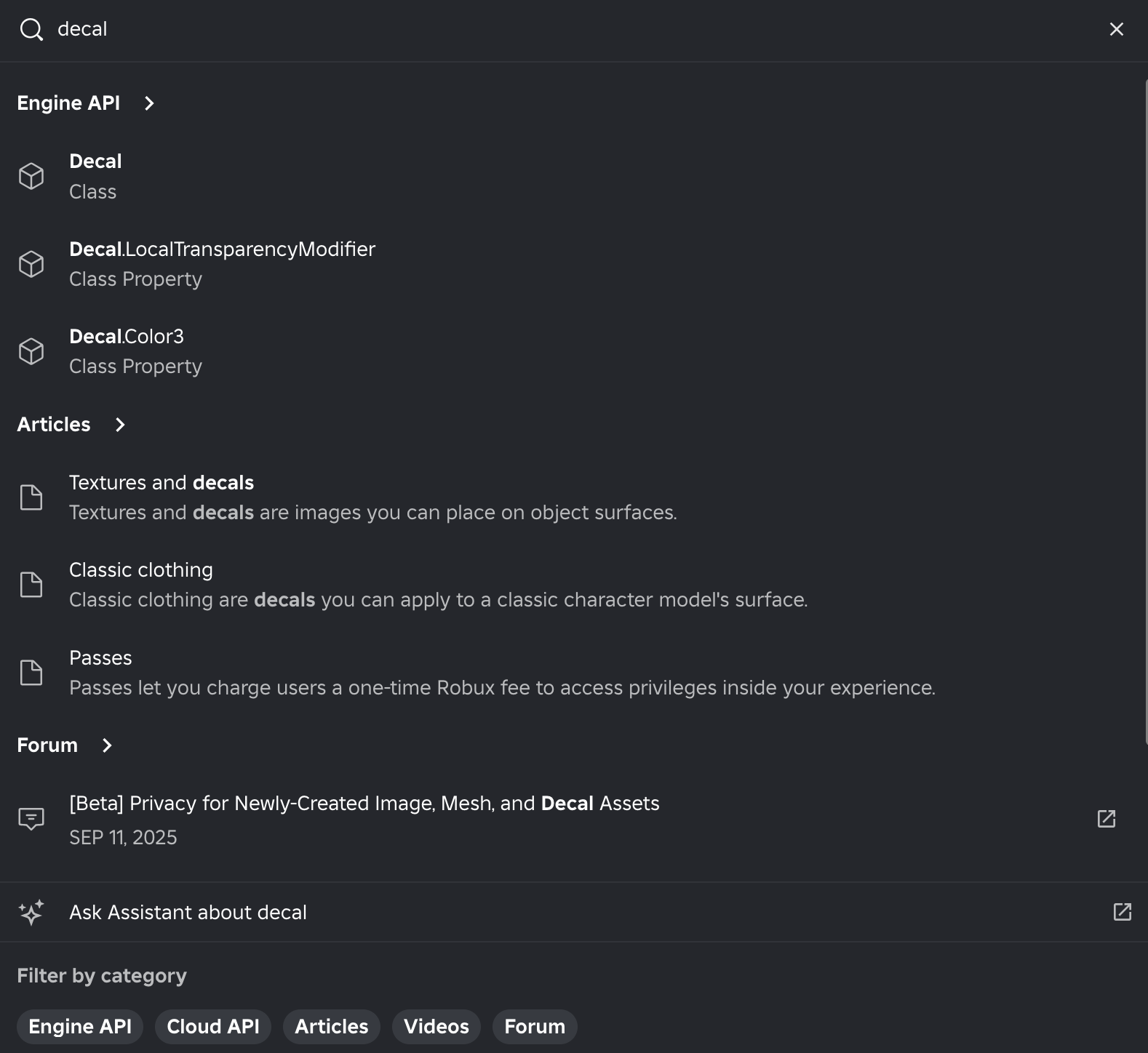Expand Articles section chevron

[120, 425]
